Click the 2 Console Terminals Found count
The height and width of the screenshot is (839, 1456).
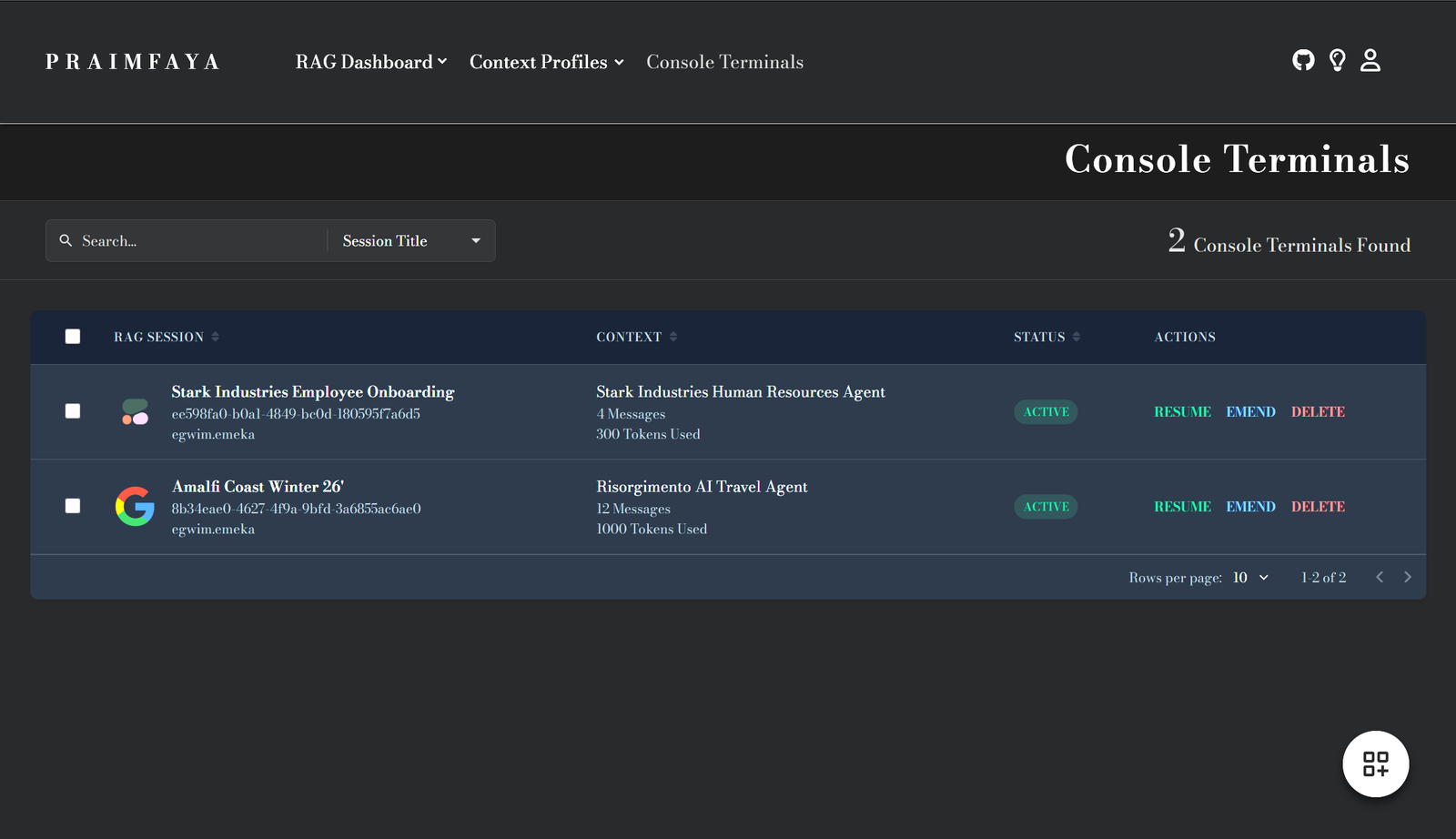pos(1289,242)
